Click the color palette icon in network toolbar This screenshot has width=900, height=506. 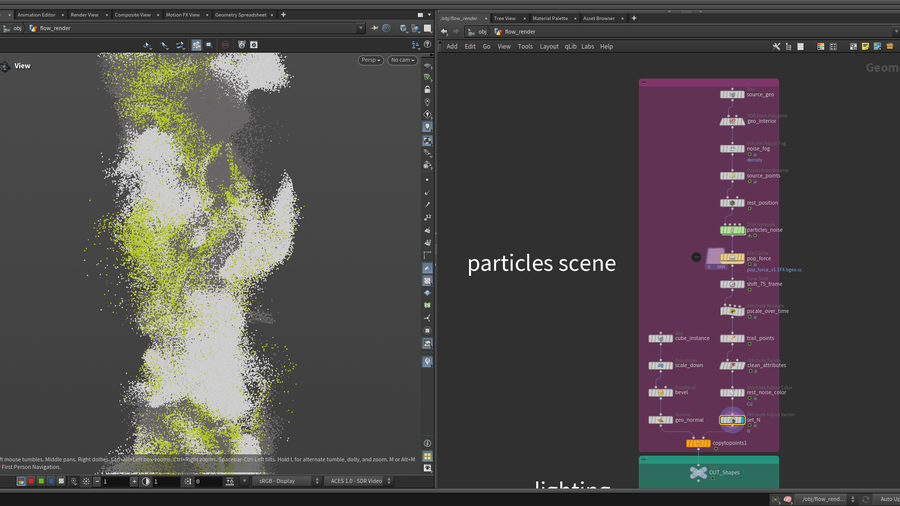click(x=821, y=46)
